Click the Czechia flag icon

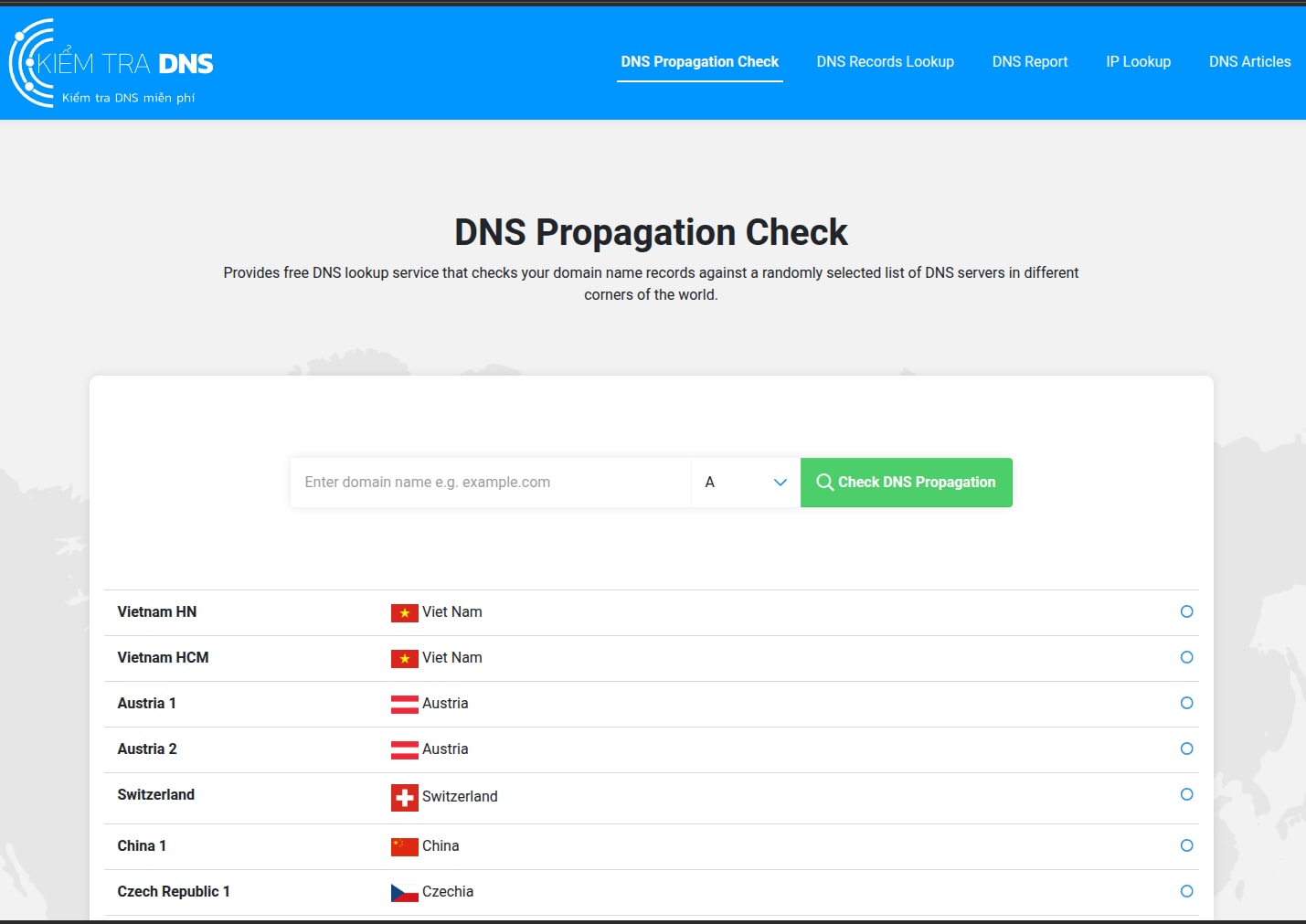click(404, 893)
